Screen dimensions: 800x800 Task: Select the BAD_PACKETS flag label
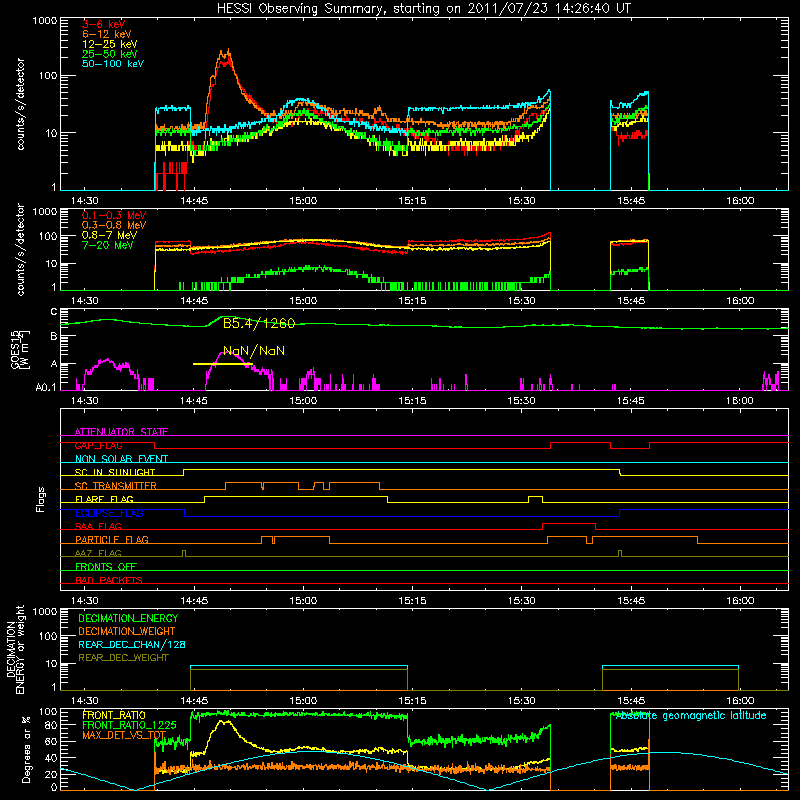coord(109,580)
